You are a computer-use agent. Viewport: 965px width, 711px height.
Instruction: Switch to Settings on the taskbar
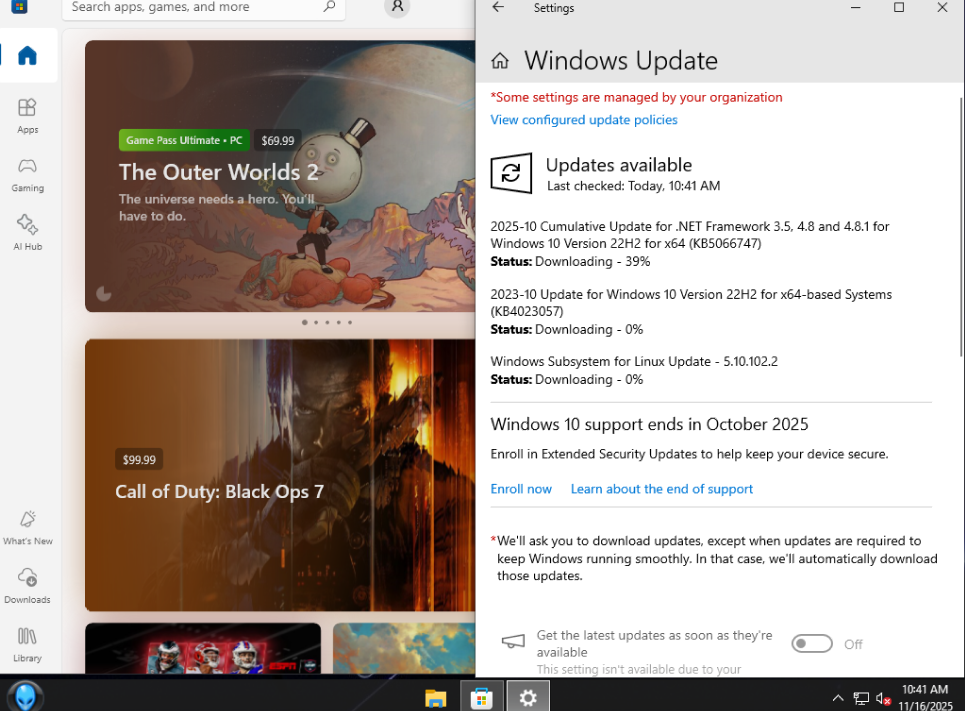pos(528,697)
